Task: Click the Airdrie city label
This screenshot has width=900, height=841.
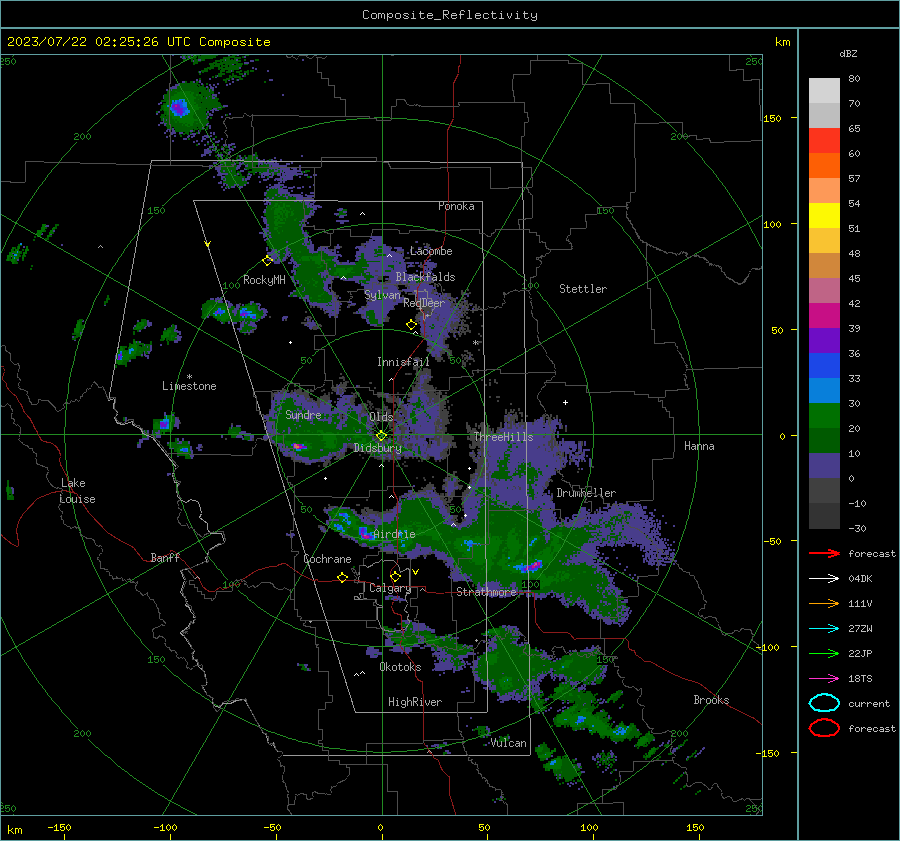Action: coord(394,534)
